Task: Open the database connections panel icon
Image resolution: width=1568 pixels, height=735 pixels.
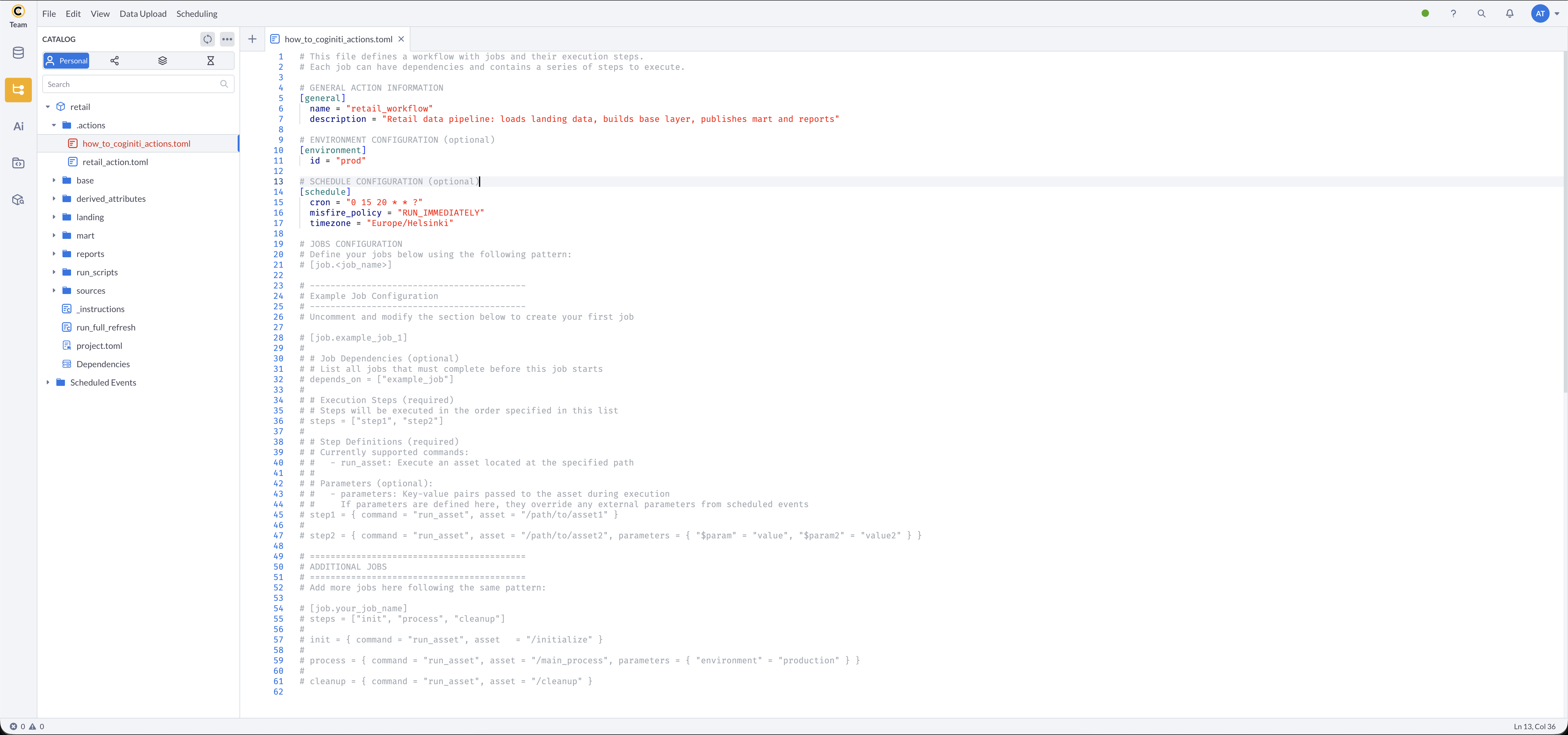Action: coord(18,53)
